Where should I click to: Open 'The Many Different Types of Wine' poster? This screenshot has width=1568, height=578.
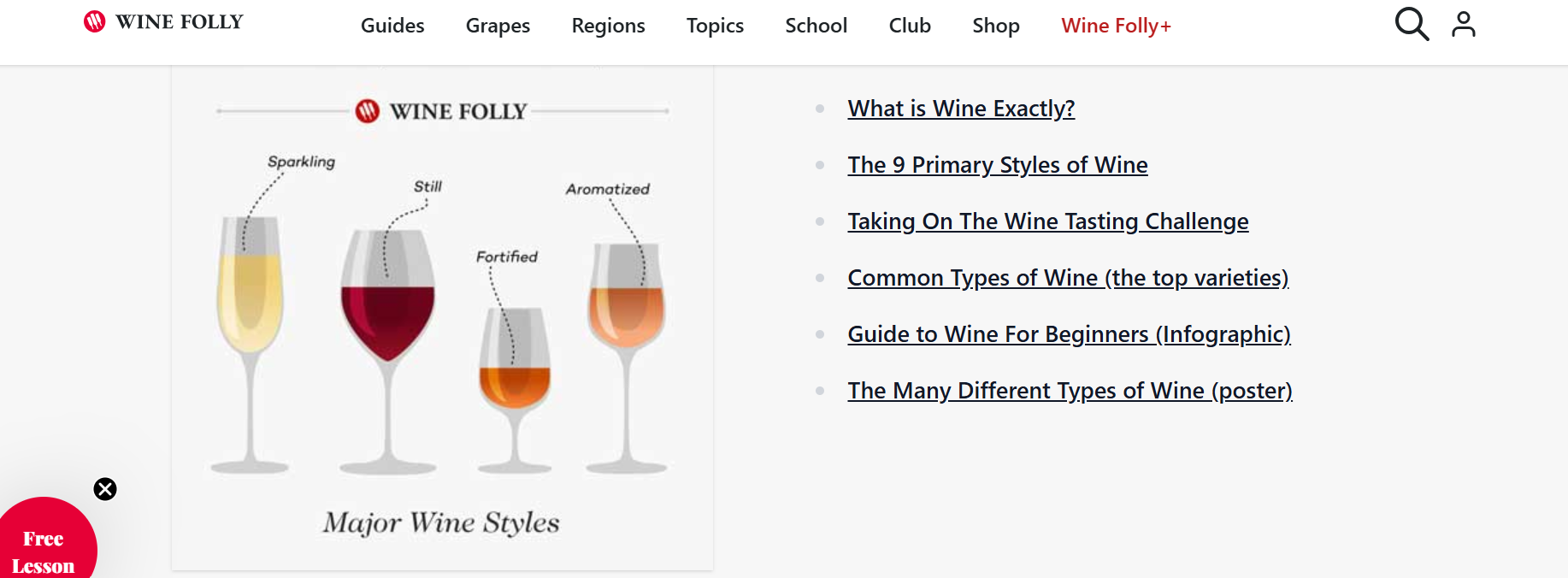pyautogui.click(x=1070, y=391)
